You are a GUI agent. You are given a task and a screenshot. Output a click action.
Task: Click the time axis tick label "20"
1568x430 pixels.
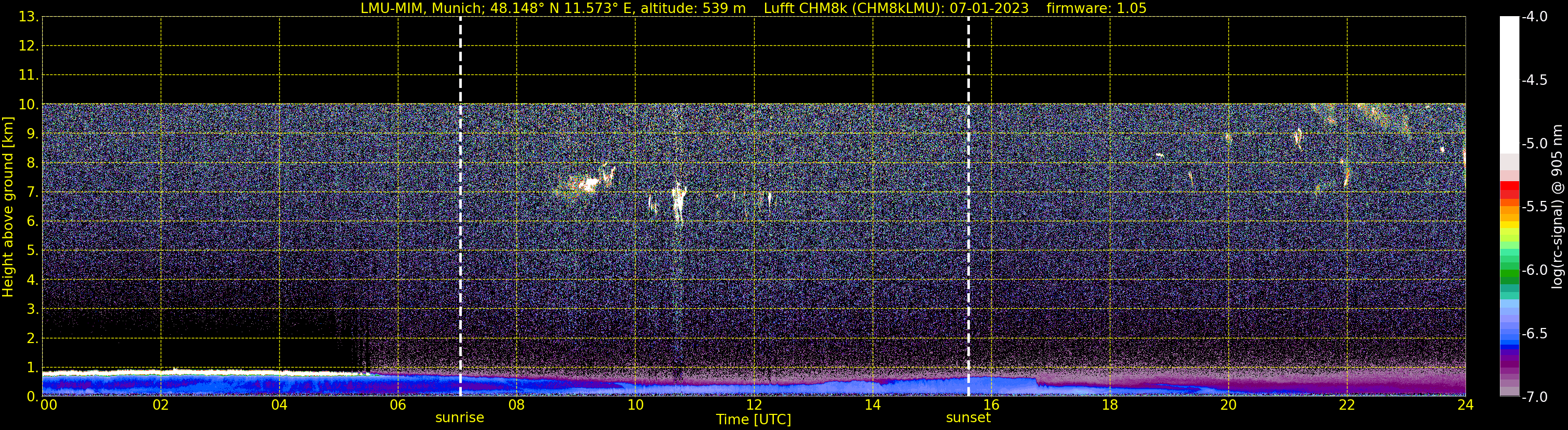pyautogui.click(x=1228, y=406)
